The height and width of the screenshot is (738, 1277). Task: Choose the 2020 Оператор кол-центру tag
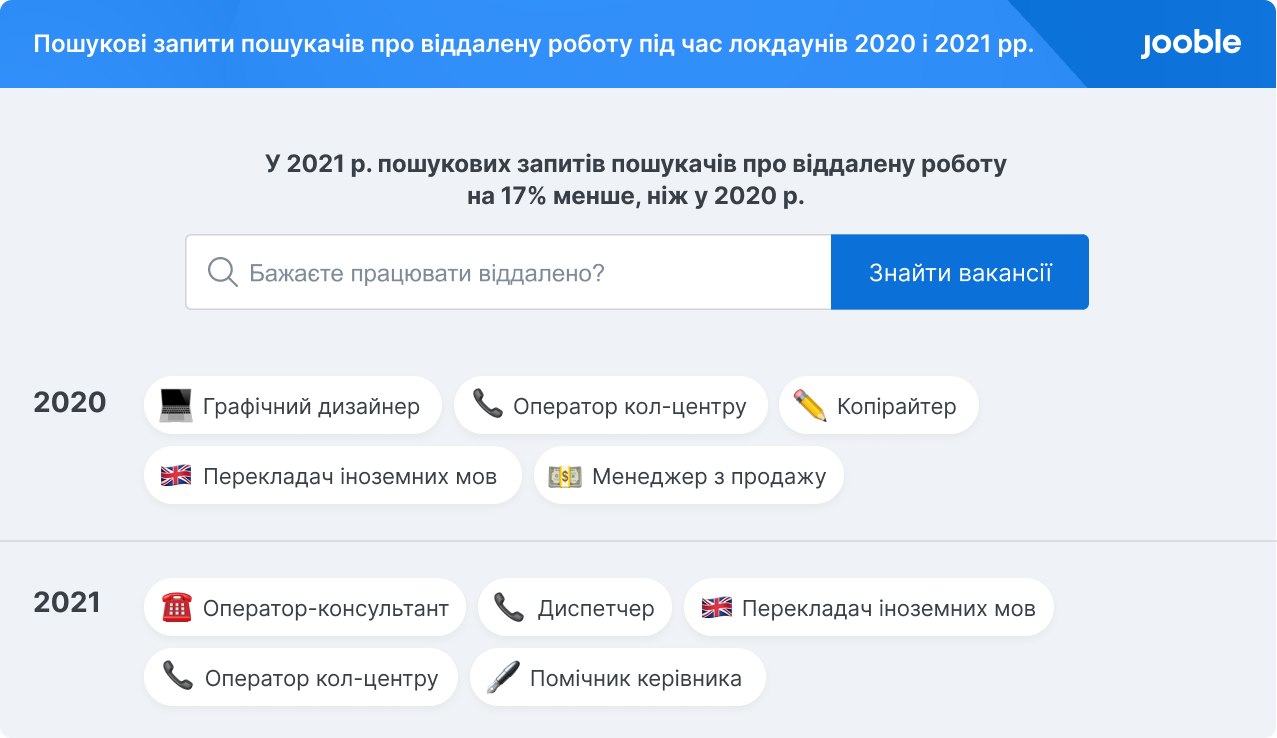pos(611,405)
